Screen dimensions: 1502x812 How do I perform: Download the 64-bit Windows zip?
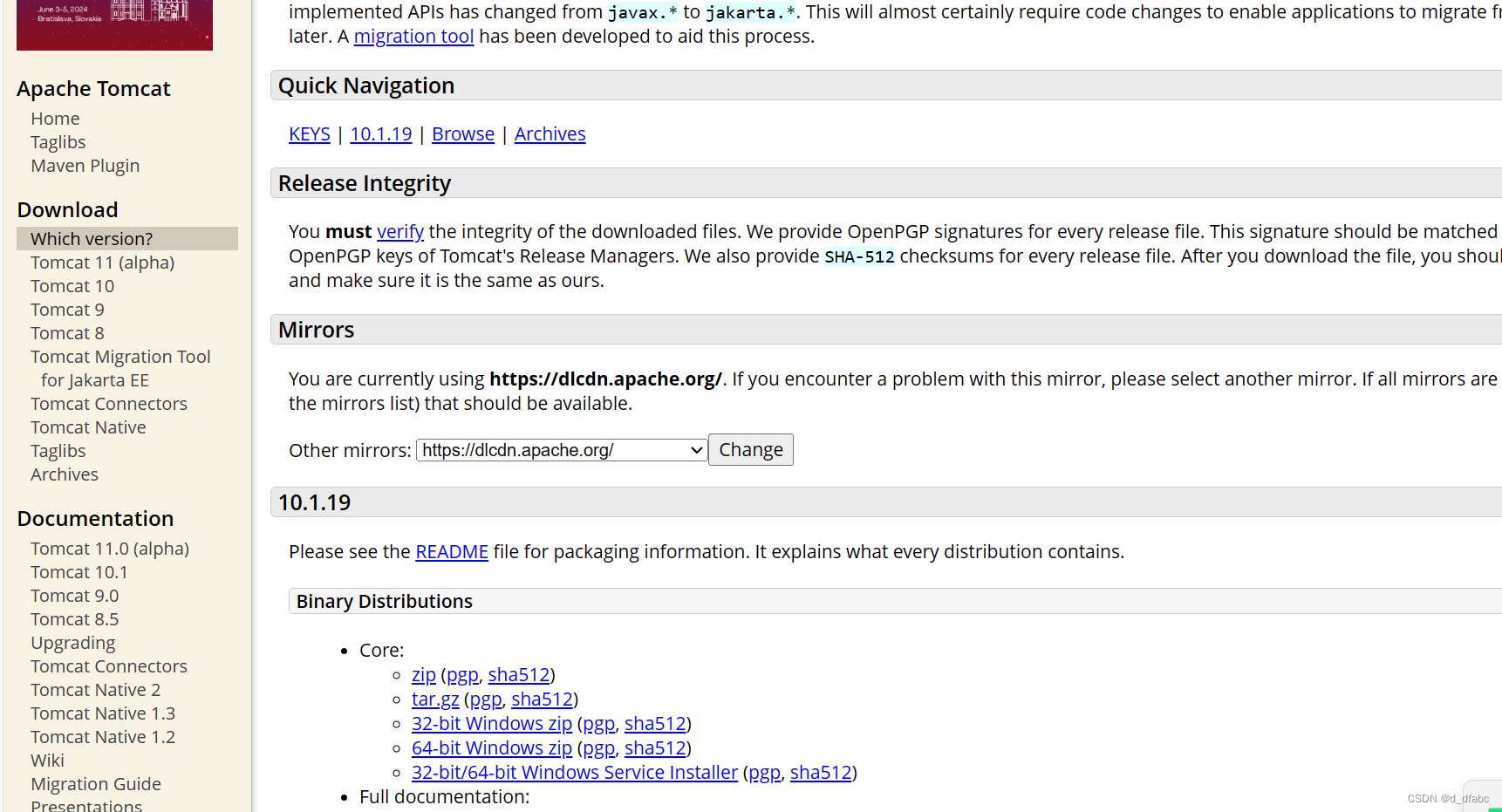pos(492,748)
